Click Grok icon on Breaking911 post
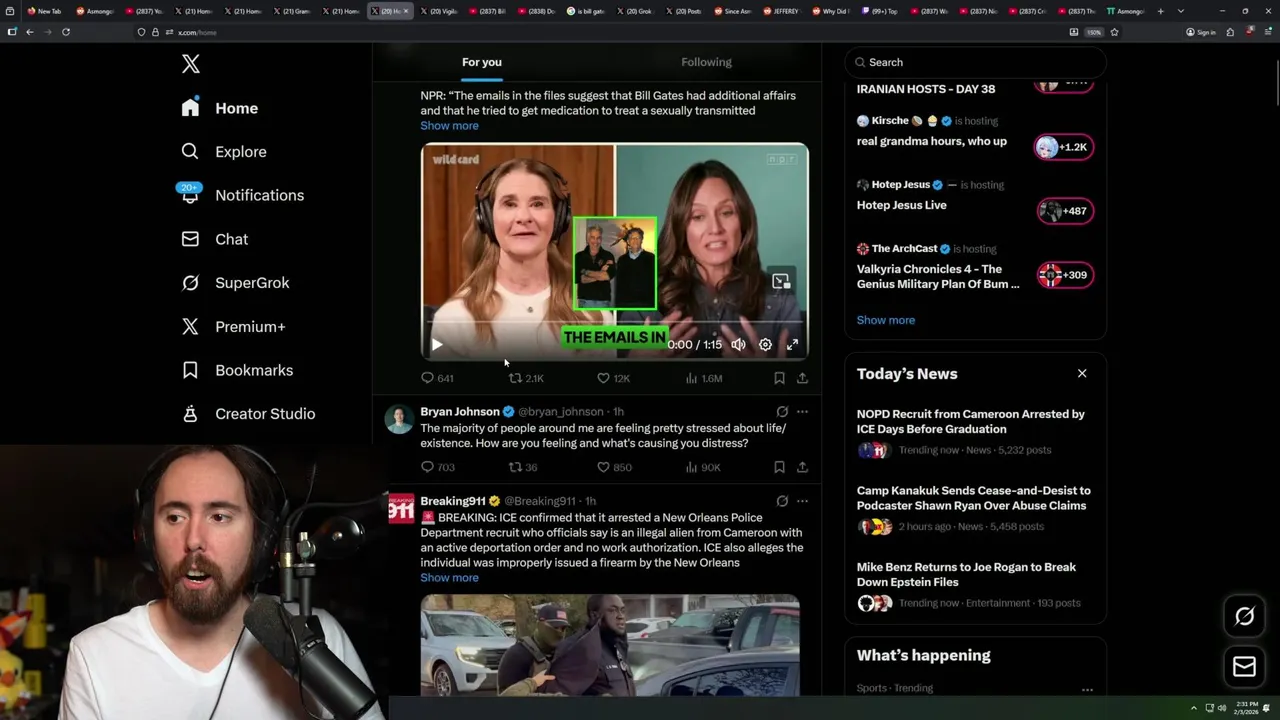The width and height of the screenshot is (1280, 720). coord(782,501)
